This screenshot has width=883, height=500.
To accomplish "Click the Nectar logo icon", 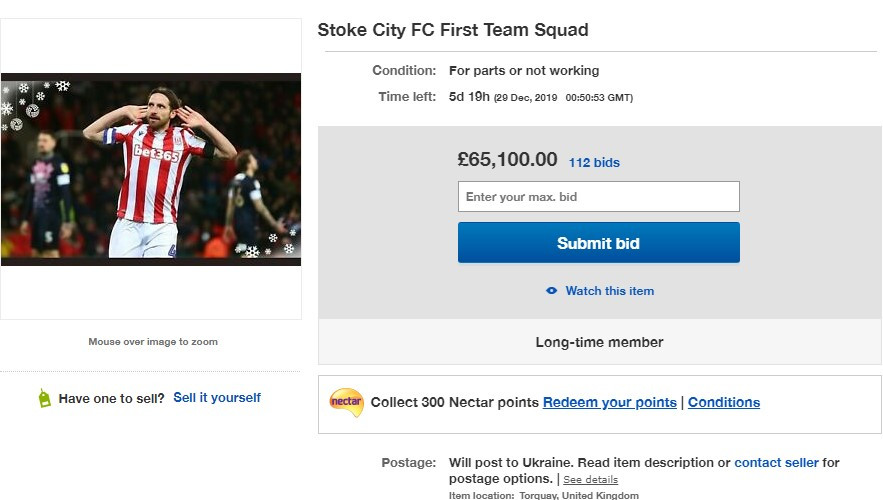I will point(346,402).
